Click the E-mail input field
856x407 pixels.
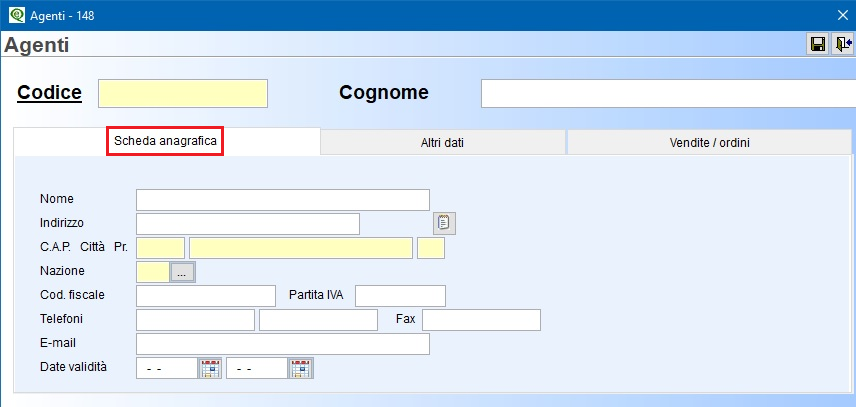[283, 344]
